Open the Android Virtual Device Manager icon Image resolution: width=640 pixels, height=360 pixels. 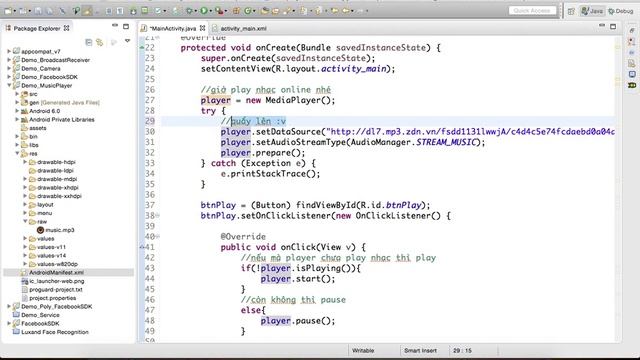(144, 11)
